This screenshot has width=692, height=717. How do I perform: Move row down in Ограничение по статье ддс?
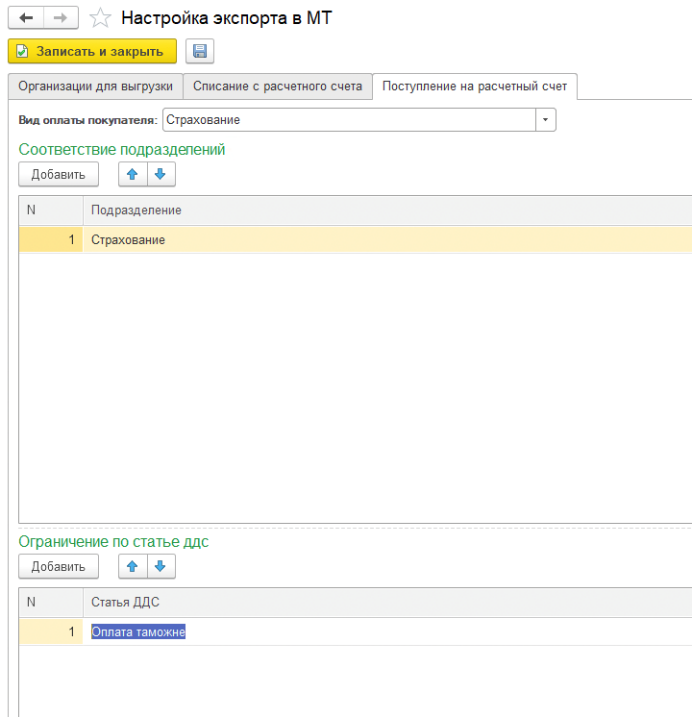(x=160, y=567)
